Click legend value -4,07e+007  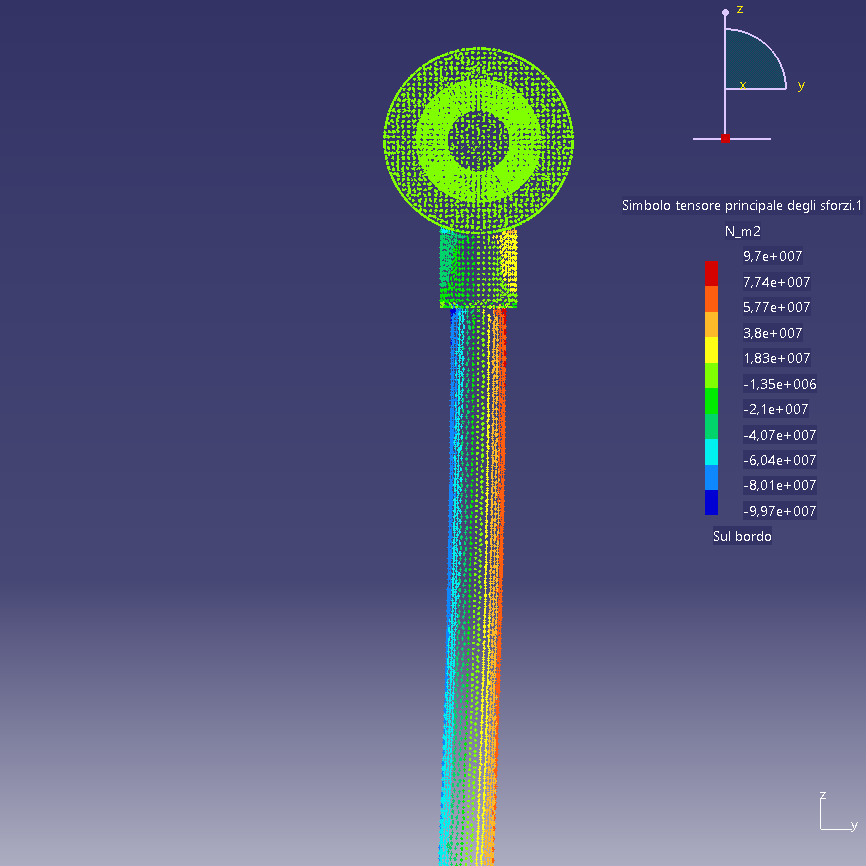pos(779,435)
